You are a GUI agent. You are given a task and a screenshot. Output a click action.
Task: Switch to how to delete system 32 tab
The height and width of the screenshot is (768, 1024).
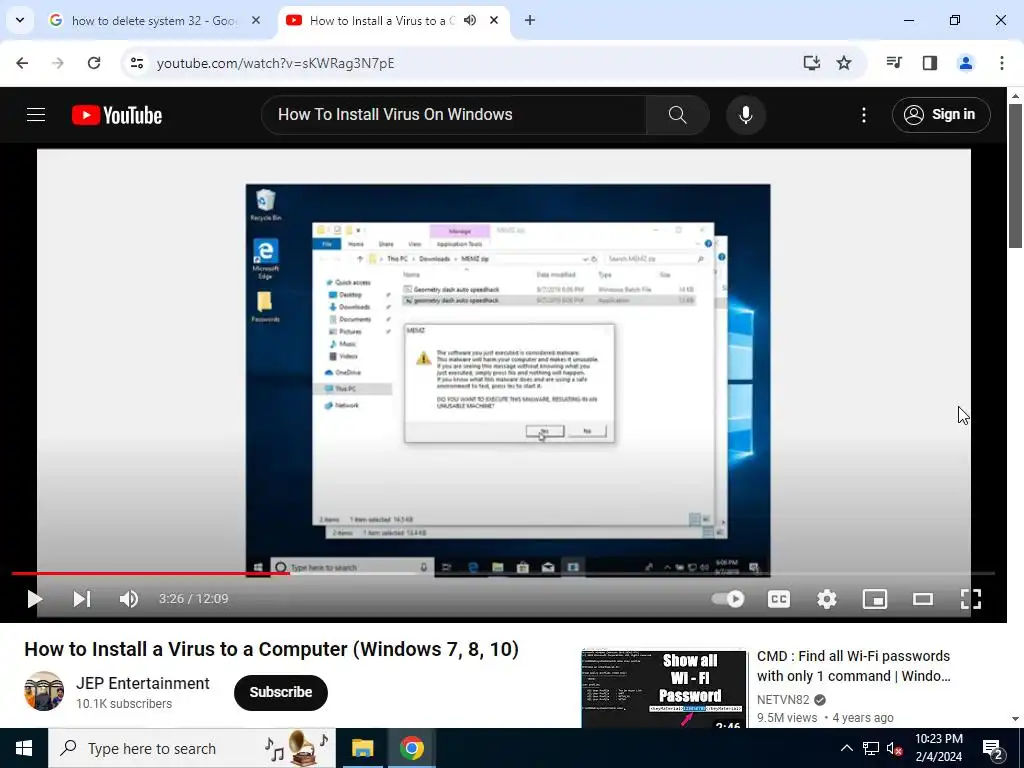155,21
